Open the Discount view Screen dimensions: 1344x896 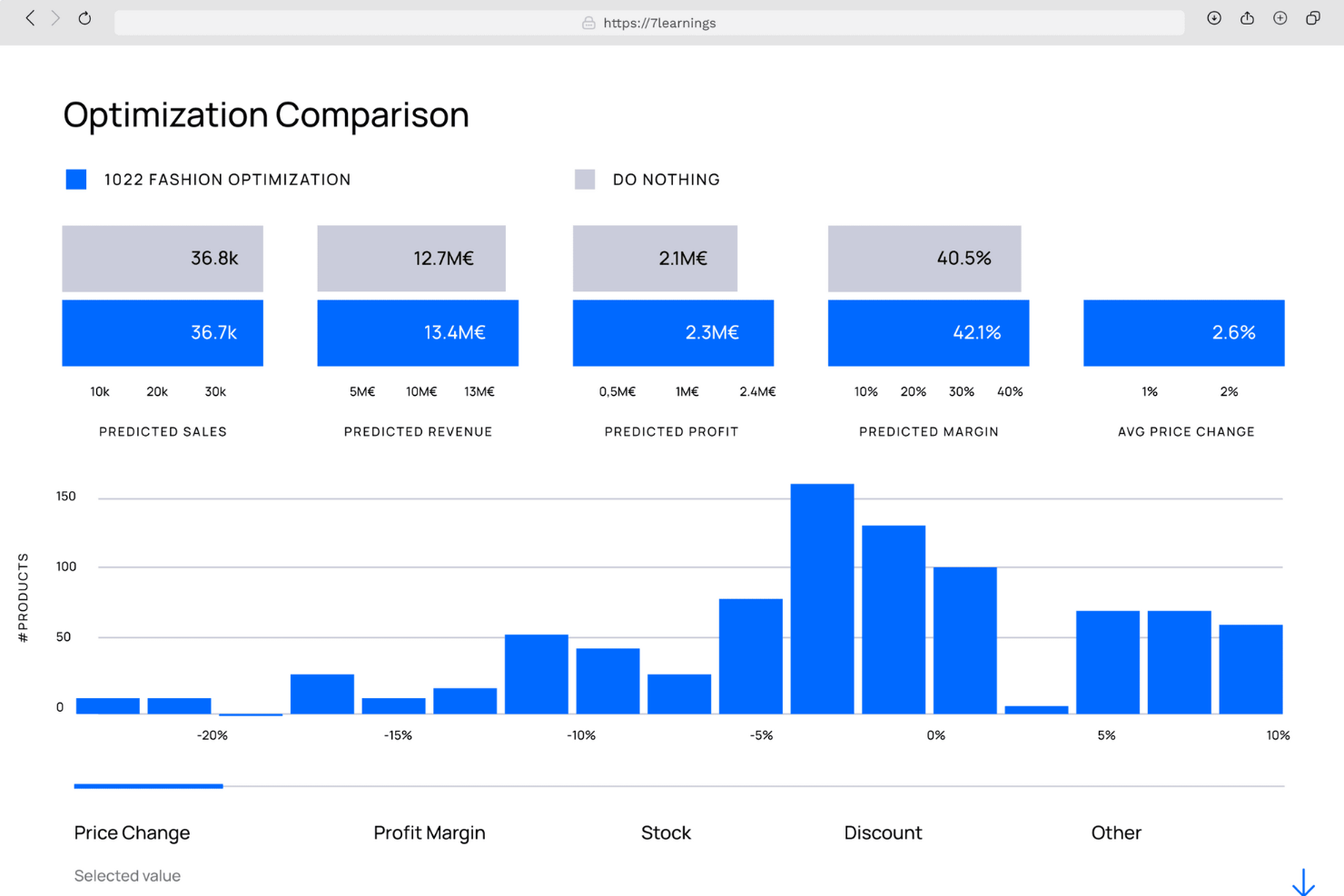coord(883,832)
